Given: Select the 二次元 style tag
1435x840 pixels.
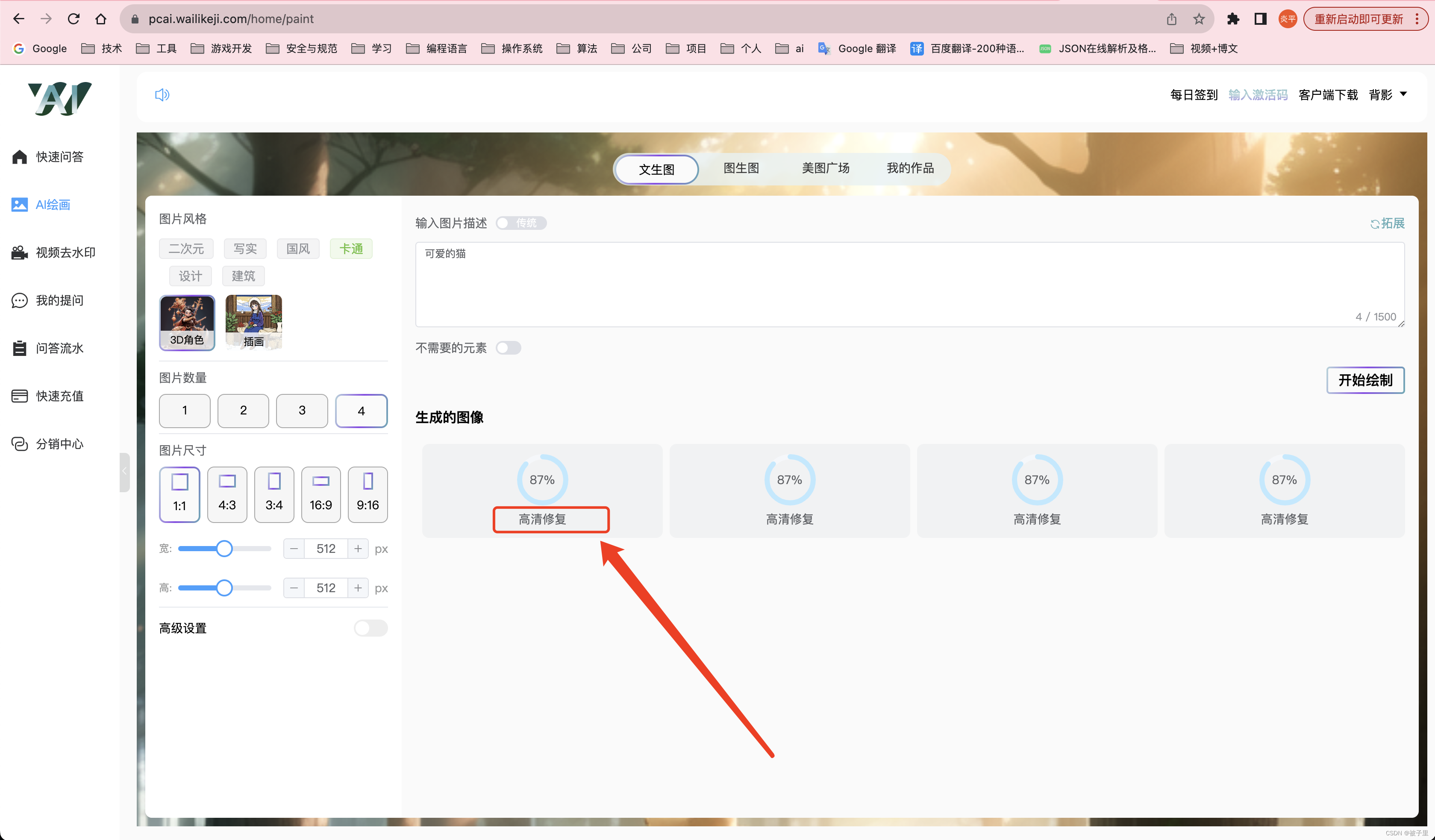Looking at the screenshot, I should [x=186, y=248].
